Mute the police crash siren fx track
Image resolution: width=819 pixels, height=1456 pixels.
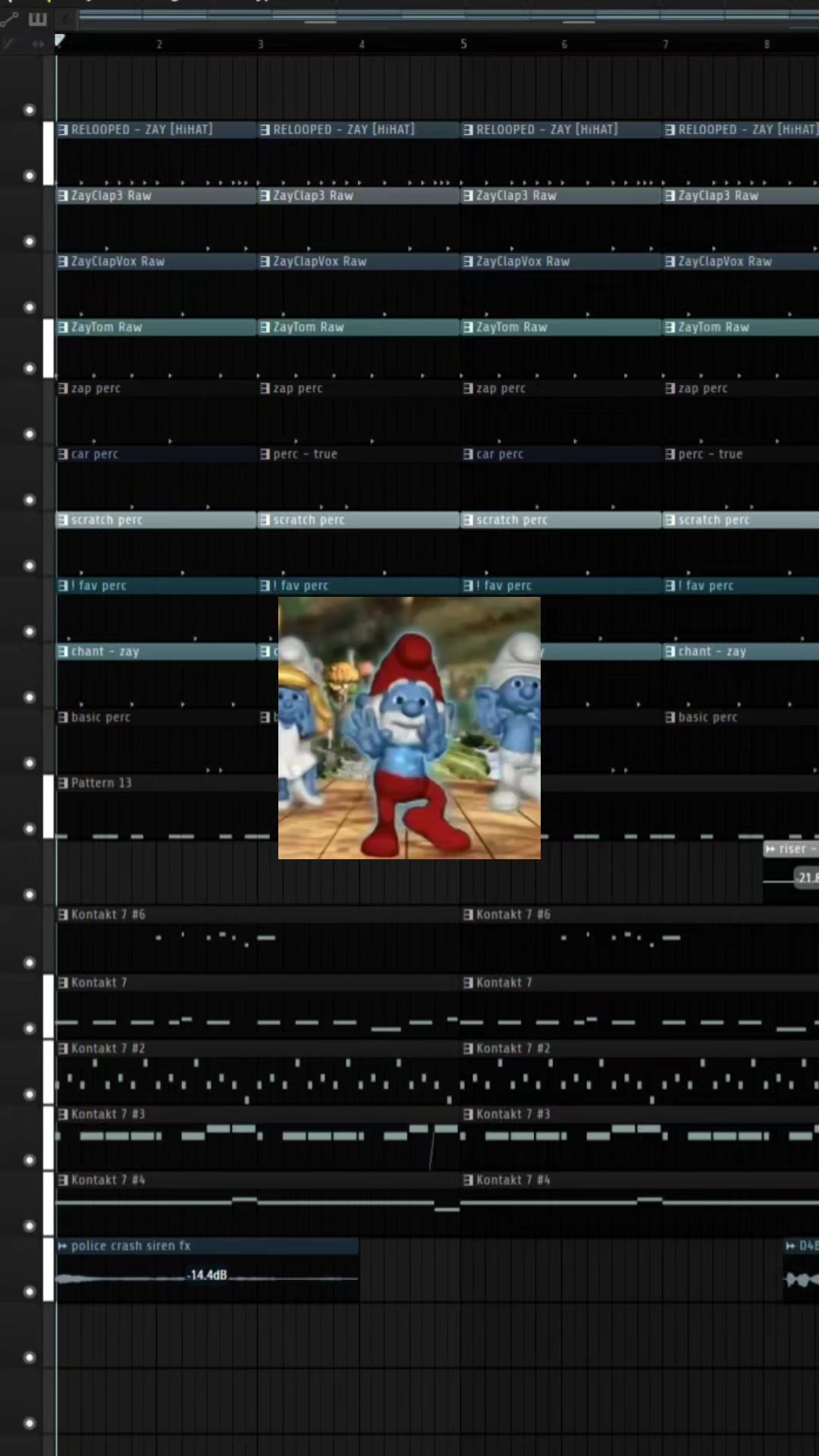30,1291
